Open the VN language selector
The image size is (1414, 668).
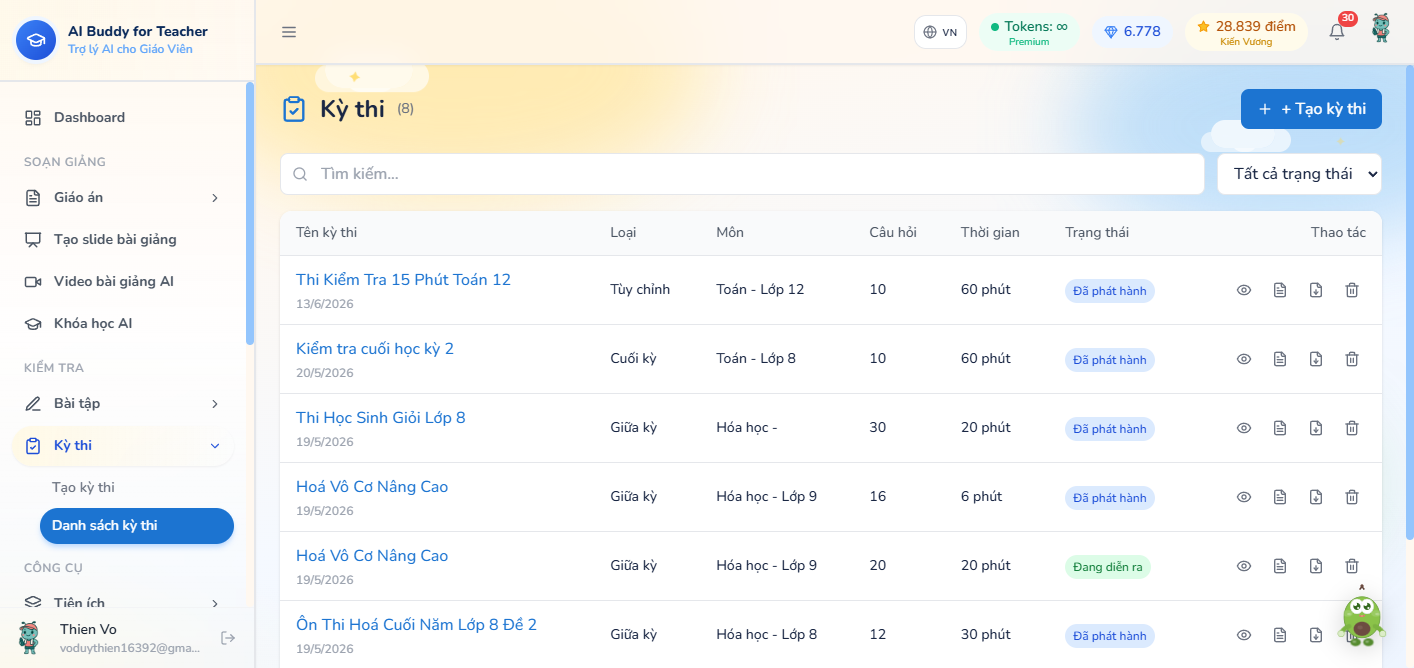[x=940, y=32]
